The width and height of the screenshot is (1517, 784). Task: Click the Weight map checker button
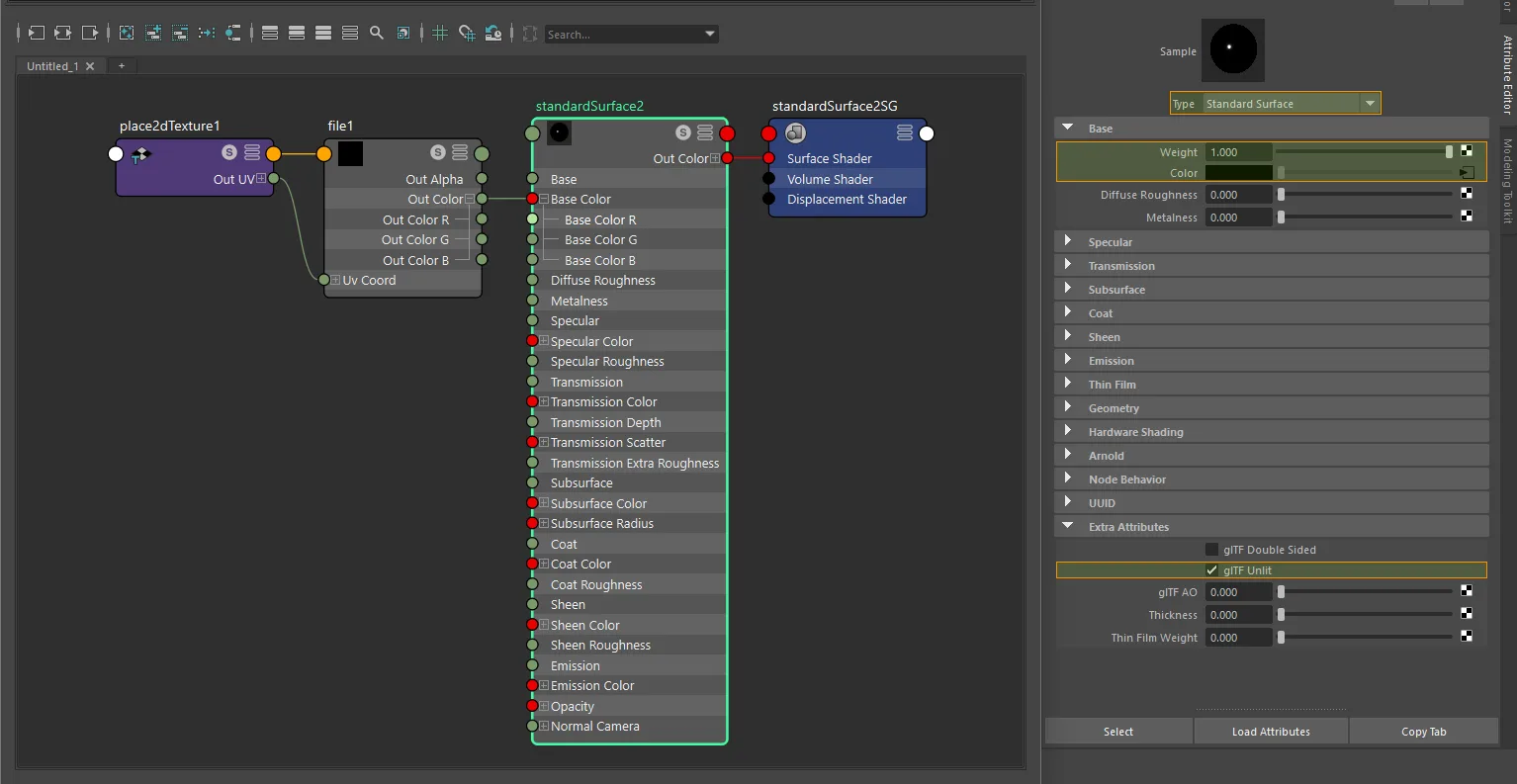pos(1467,151)
